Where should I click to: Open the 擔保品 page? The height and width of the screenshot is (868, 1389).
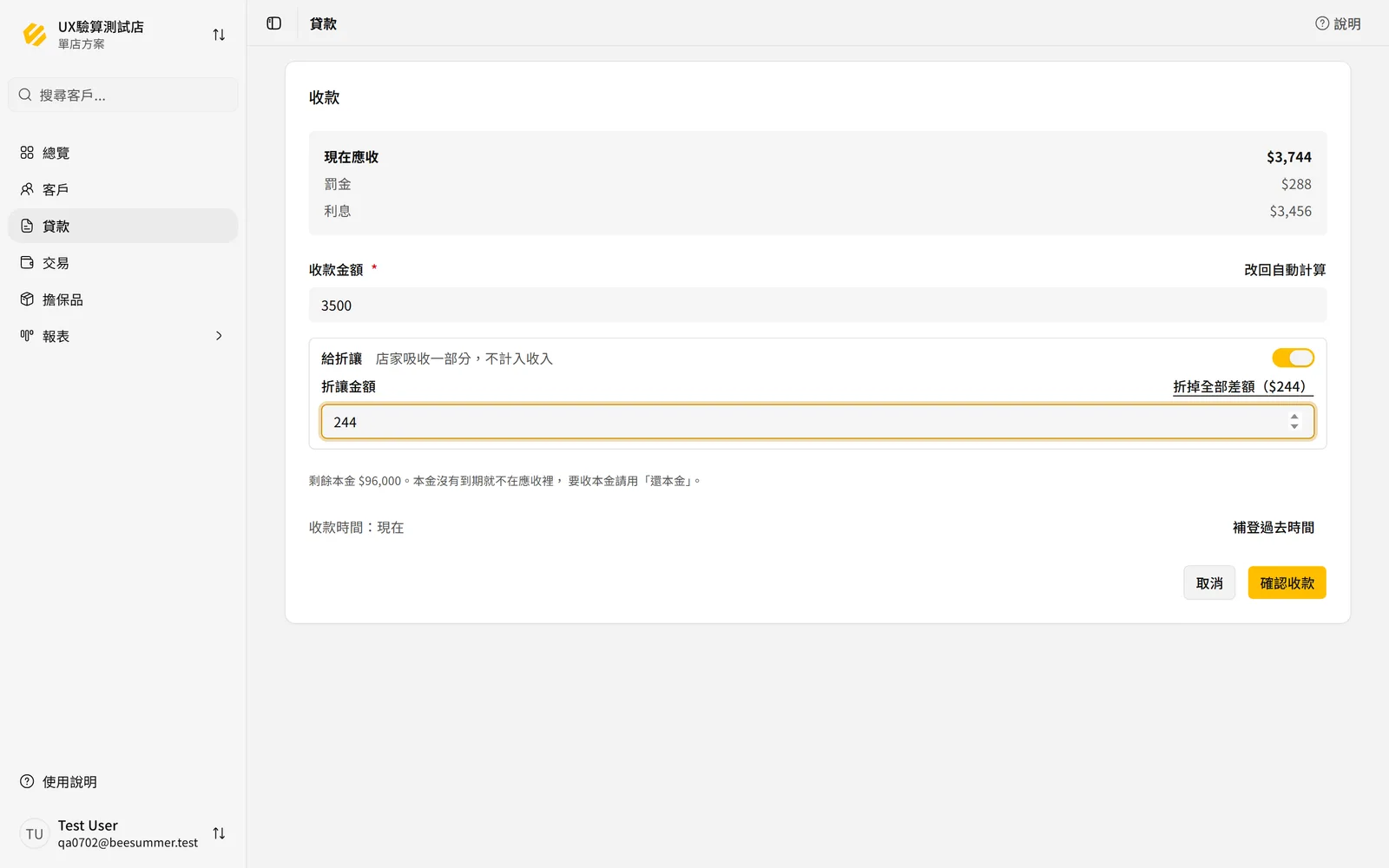point(123,299)
